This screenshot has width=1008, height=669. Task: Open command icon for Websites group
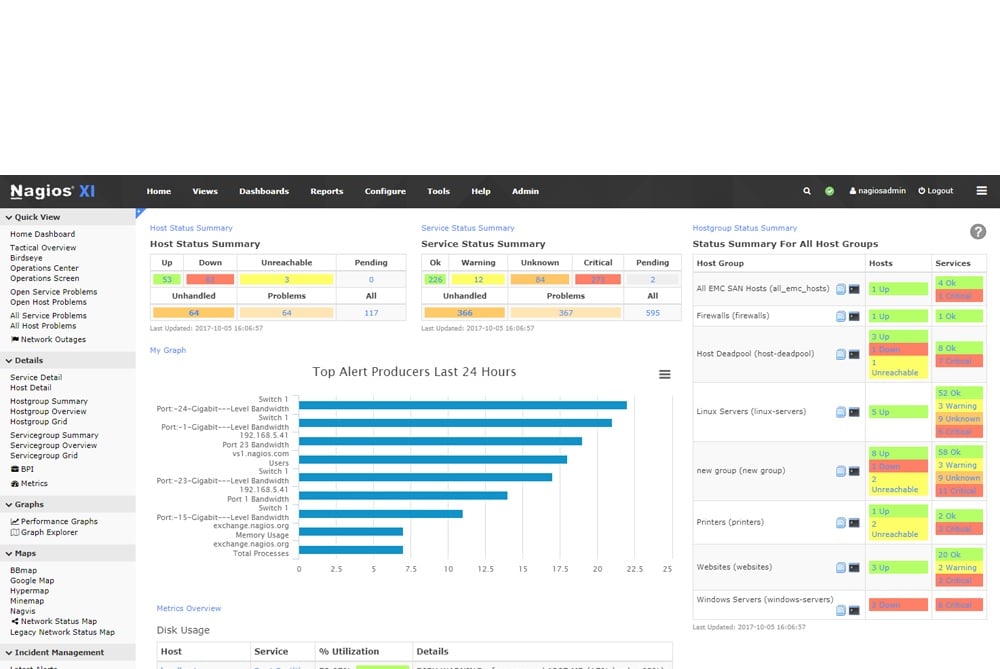pyautogui.click(x=854, y=567)
